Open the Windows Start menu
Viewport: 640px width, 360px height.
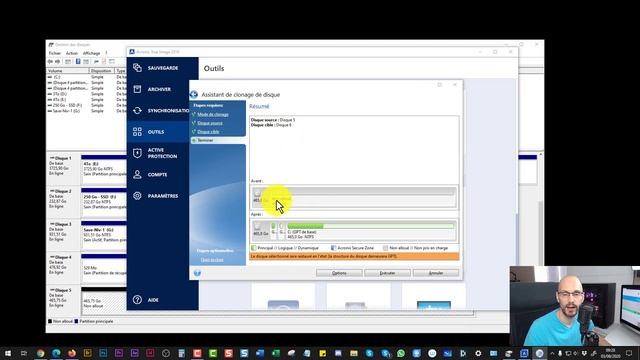click(x=8, y=353)
